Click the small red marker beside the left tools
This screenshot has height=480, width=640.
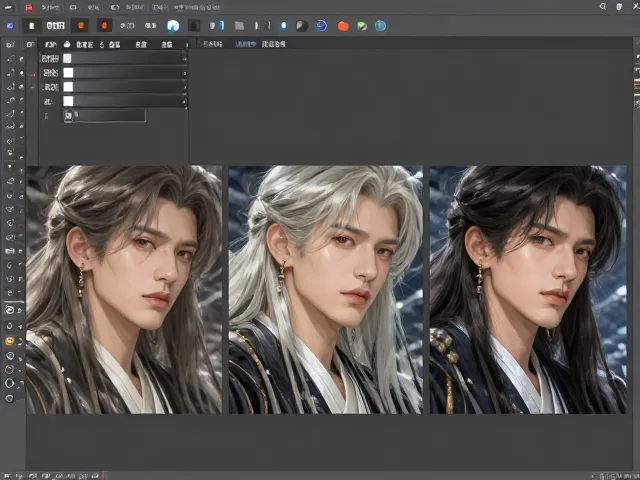[x=32, y=75]
